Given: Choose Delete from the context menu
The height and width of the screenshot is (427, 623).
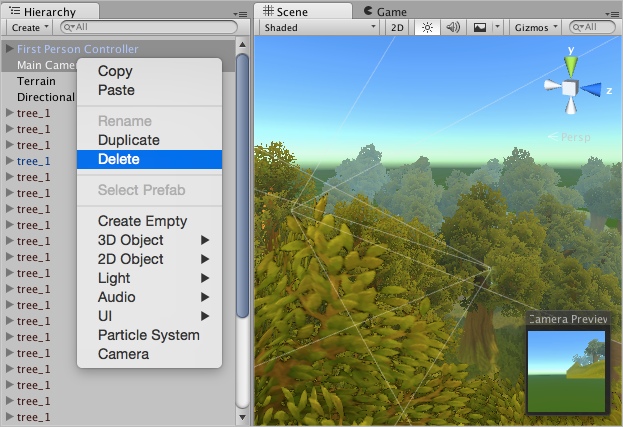Looking at the screenshot, I should pos(149,159).
